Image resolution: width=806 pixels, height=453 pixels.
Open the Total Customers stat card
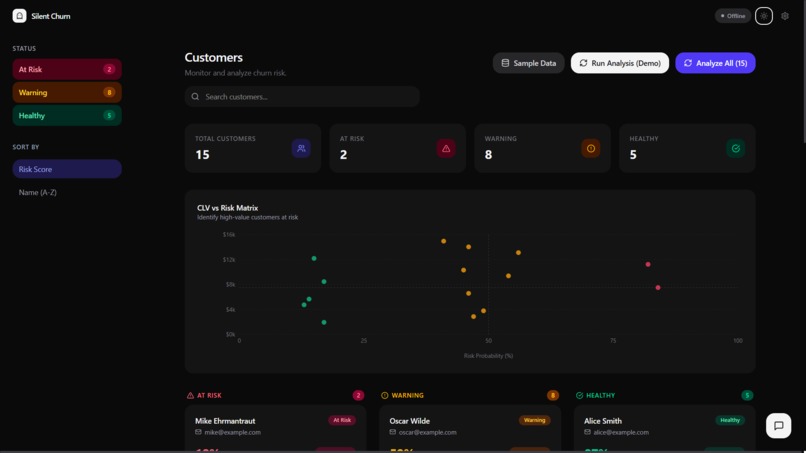click(x=253, y=148)
